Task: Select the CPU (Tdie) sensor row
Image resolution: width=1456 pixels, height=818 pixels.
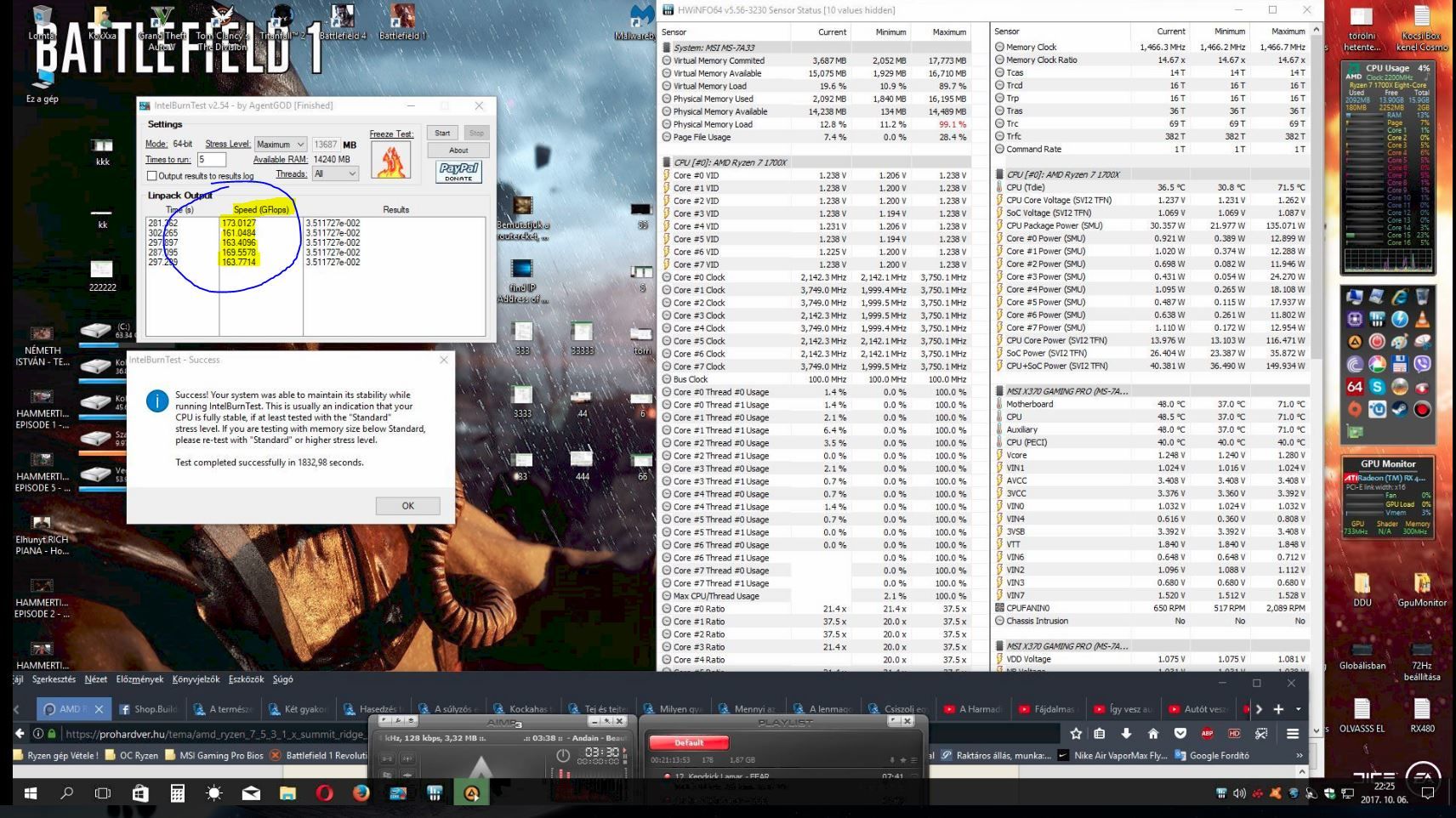Action: [1151, 187]
